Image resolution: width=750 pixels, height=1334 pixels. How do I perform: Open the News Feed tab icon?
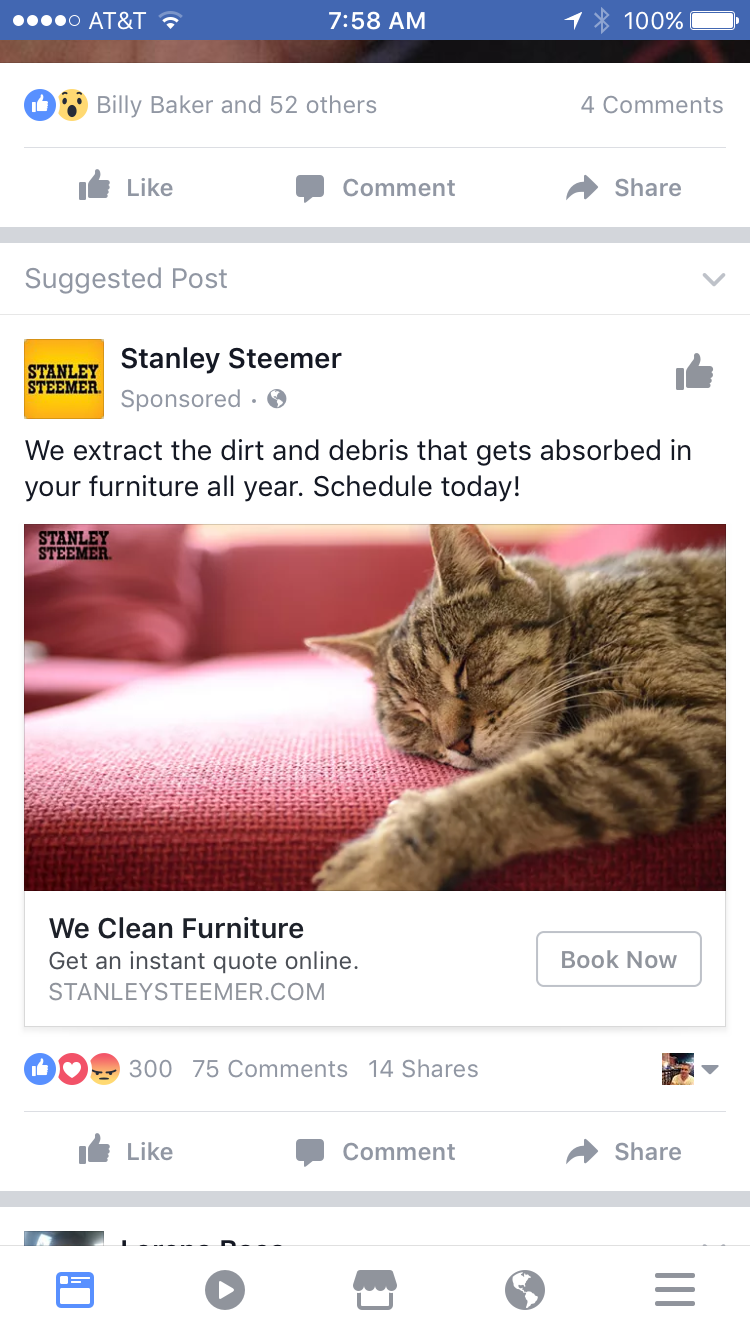tap(75, 1290)
